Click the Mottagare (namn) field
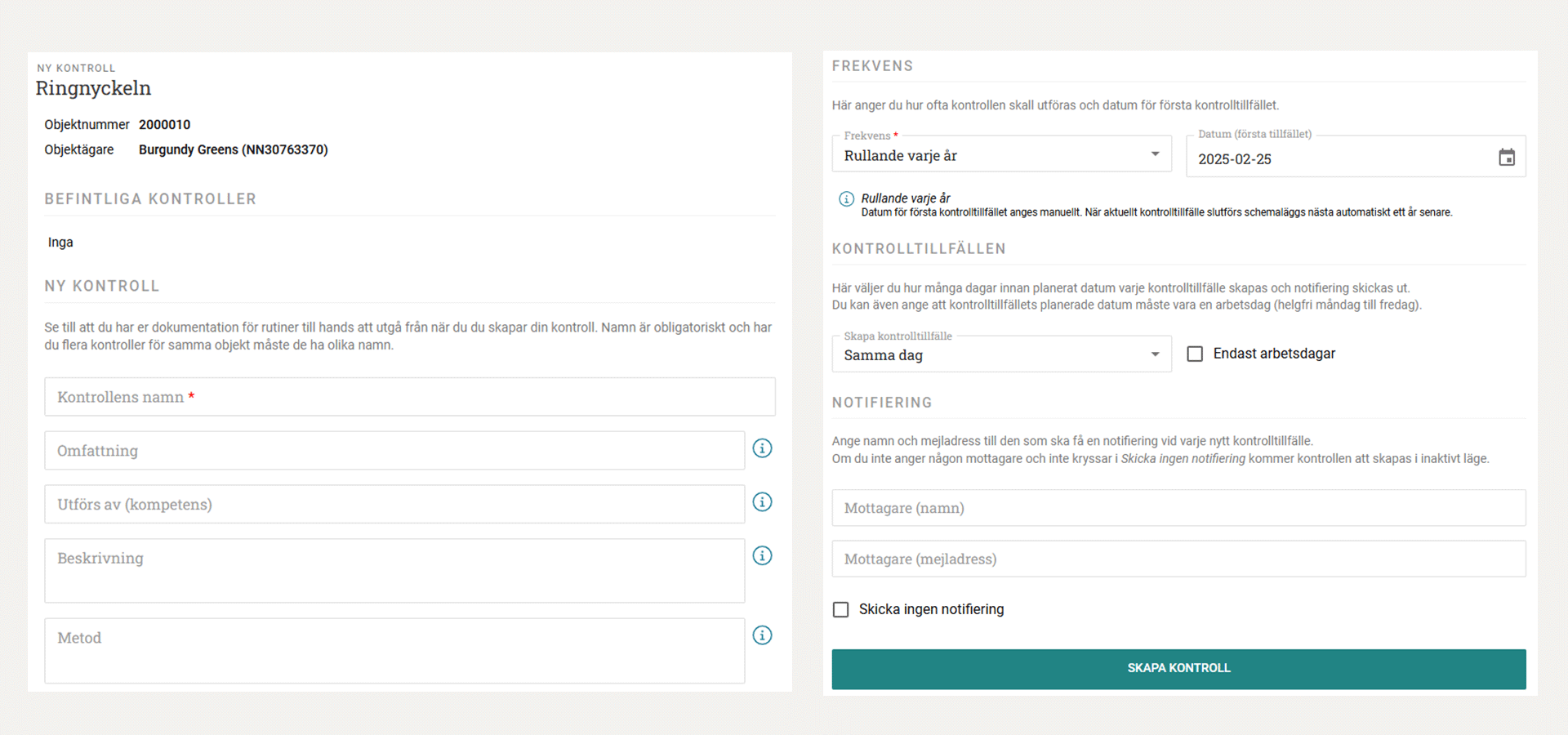This screenshot has height=735, width=1568. click(x=1178, y=508)
